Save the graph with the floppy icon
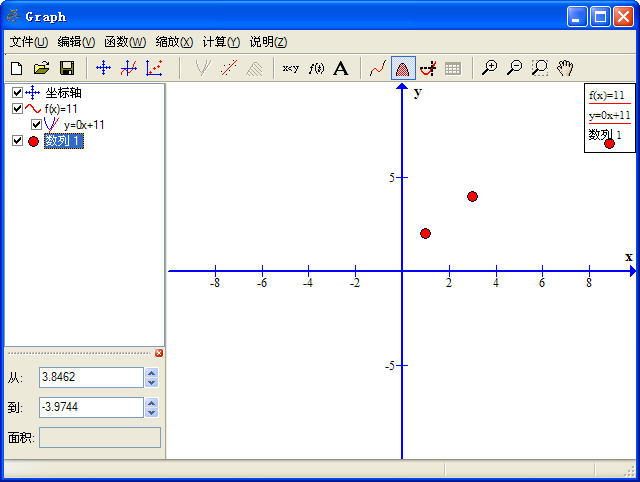Image resolution: width=640 pixels, height=482 pixels. (67, 68)
